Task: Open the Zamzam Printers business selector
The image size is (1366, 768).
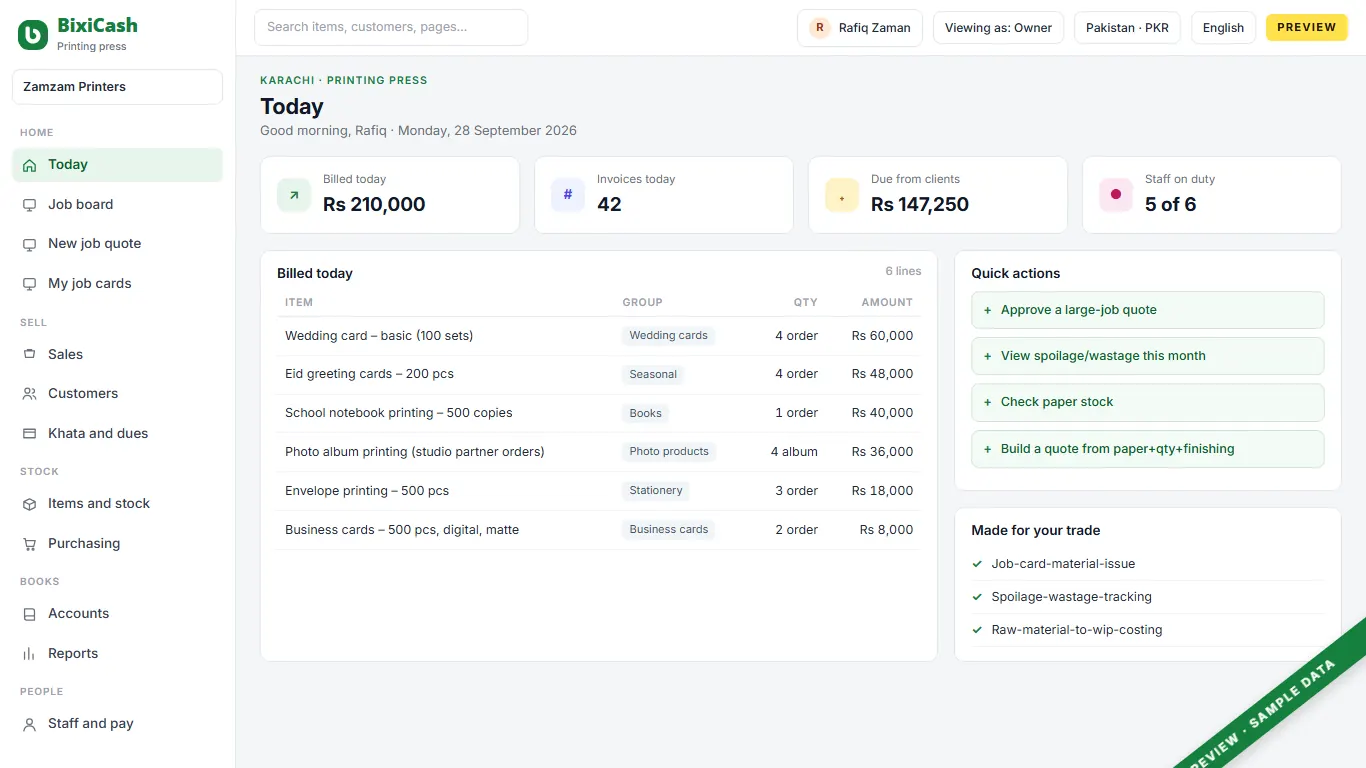Action: point(117,87)
